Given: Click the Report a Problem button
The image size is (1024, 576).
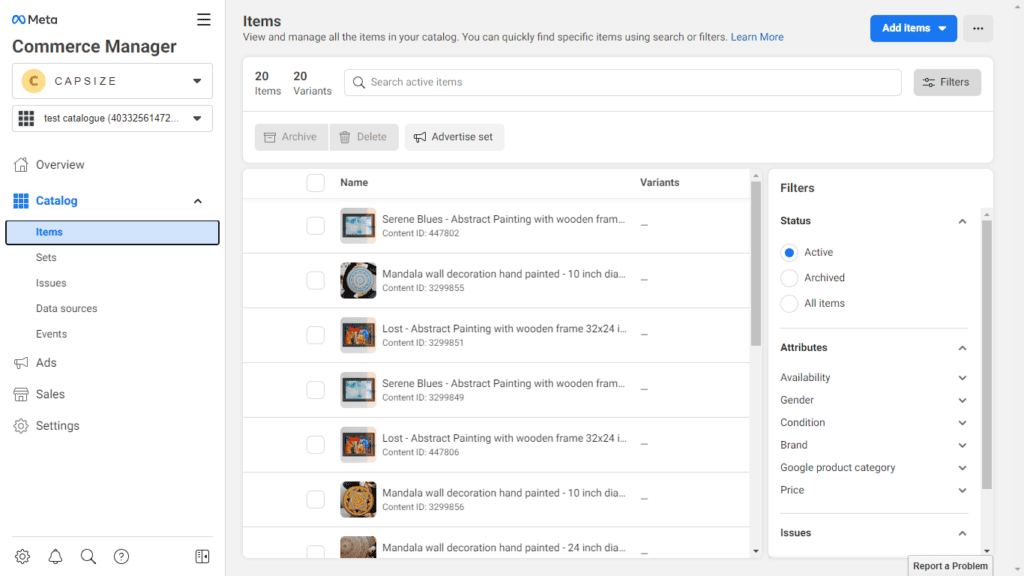Looking at the screenshot, I should pyautogui.click(x=950, y=566).
